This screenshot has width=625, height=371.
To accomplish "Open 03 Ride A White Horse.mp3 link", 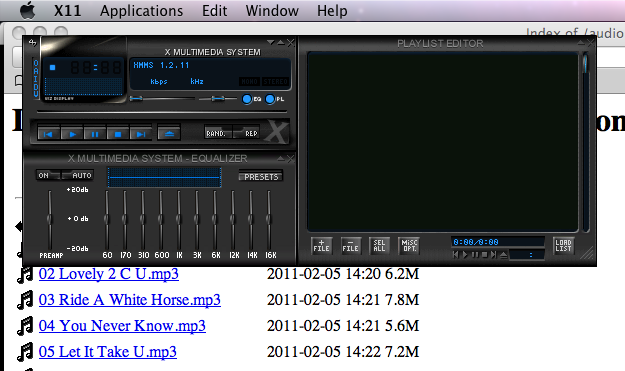I will click(x=130, y=300).
